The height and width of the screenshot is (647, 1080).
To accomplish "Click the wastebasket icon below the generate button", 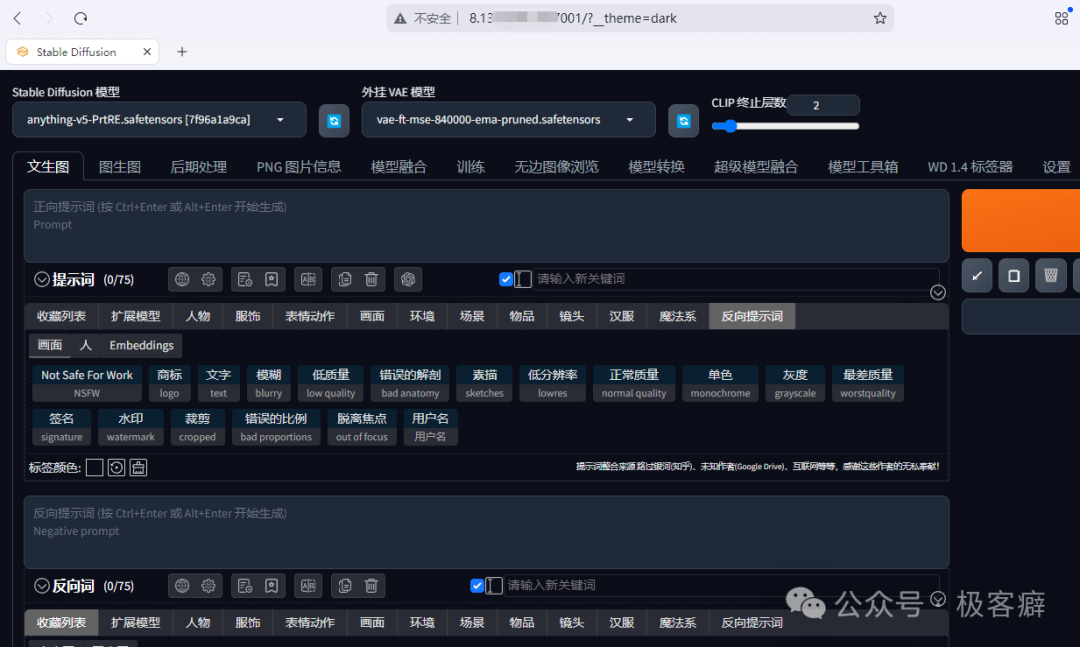I will coord(1050,275).
